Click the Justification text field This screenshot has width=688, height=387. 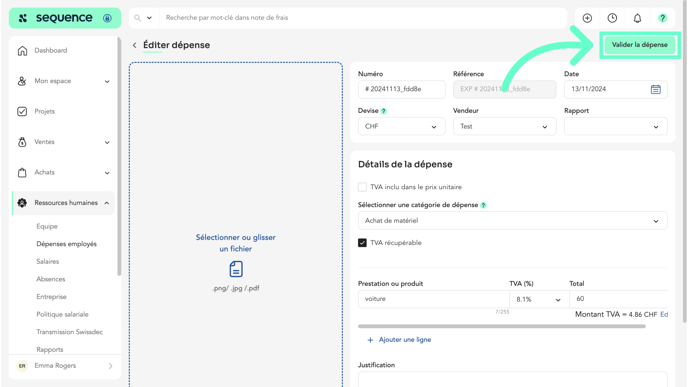click(x=512, y=380)
